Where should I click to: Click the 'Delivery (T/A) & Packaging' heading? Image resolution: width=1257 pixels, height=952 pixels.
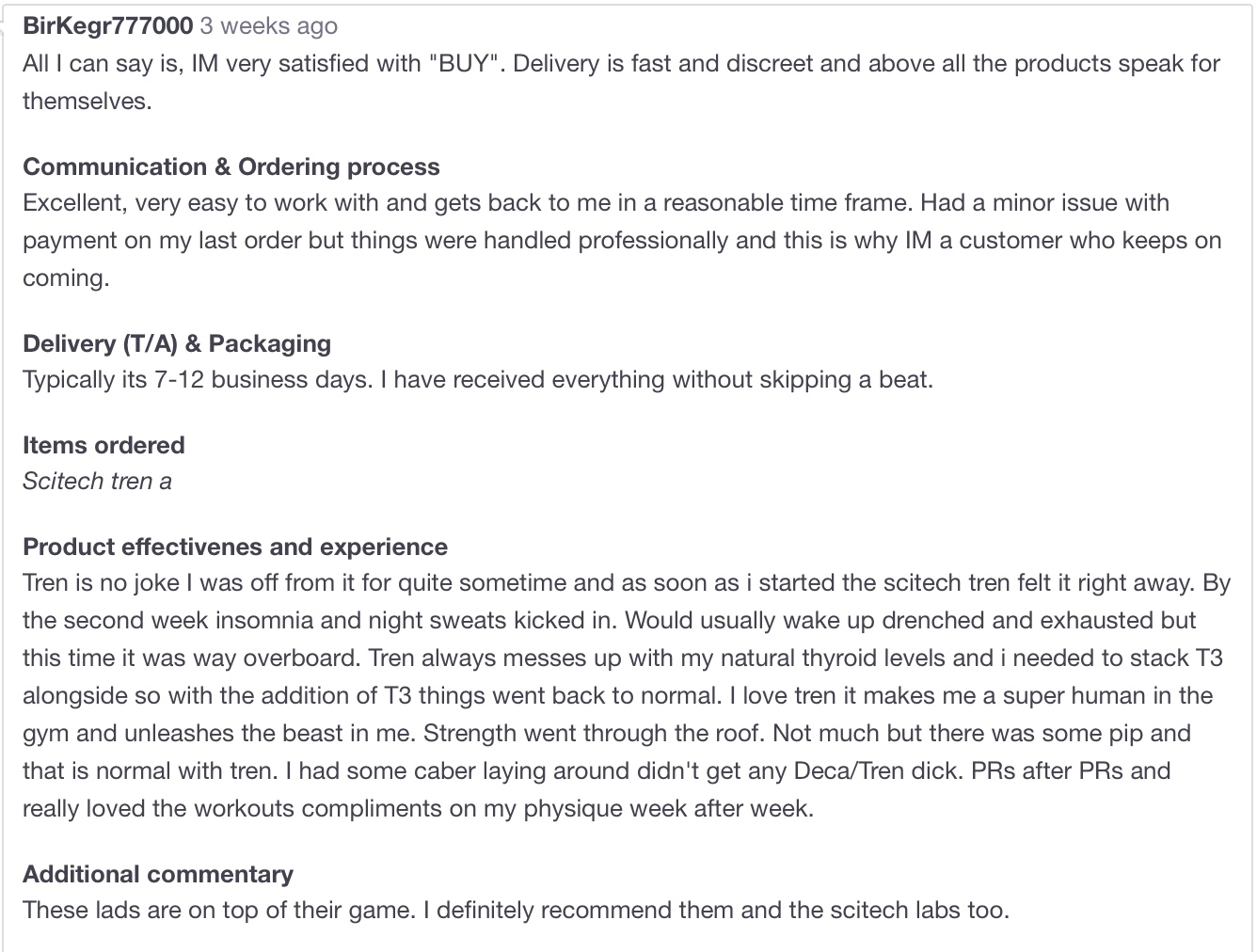(177, 343)
